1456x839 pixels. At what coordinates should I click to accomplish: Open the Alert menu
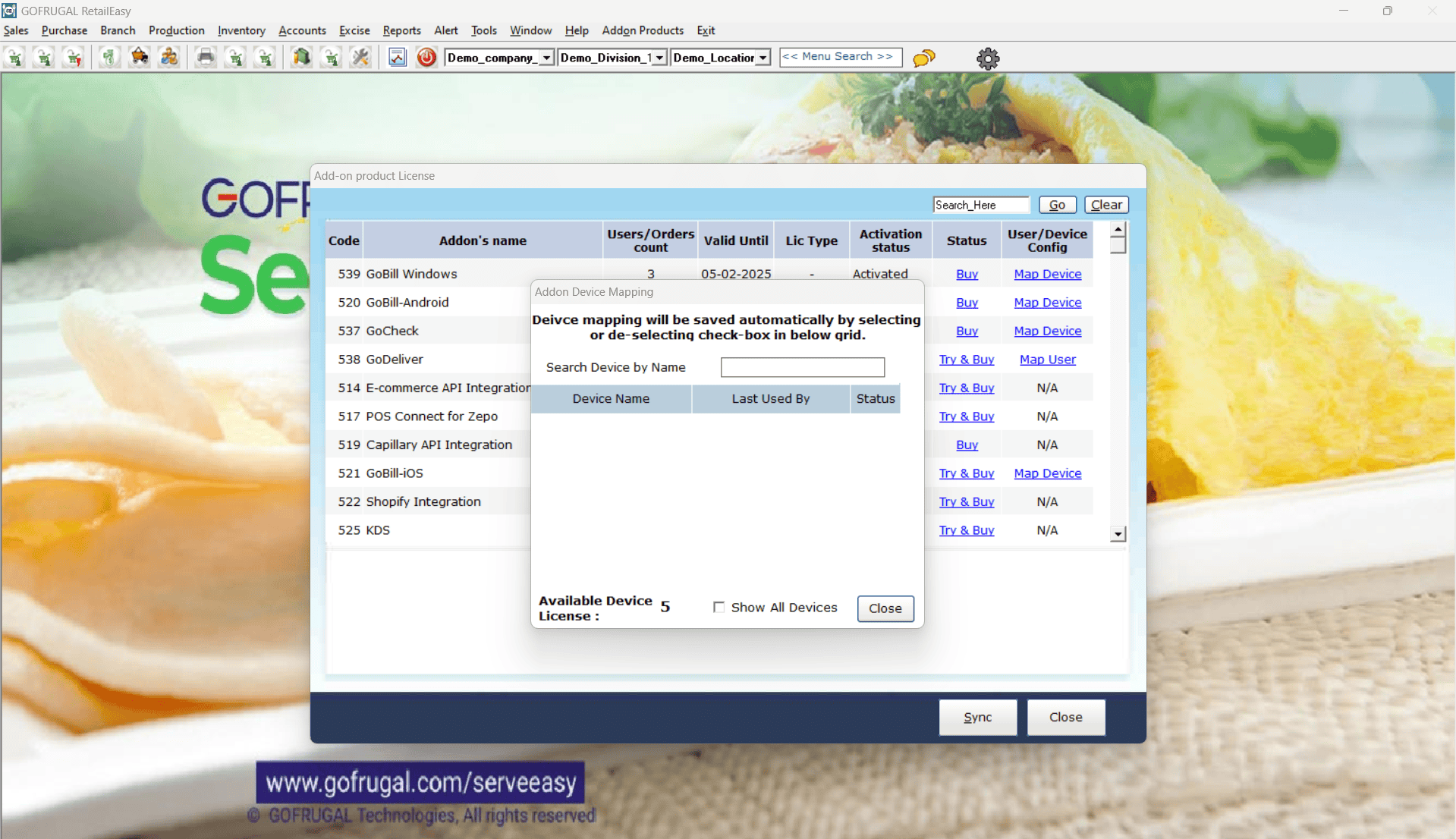tap(446, 30)
